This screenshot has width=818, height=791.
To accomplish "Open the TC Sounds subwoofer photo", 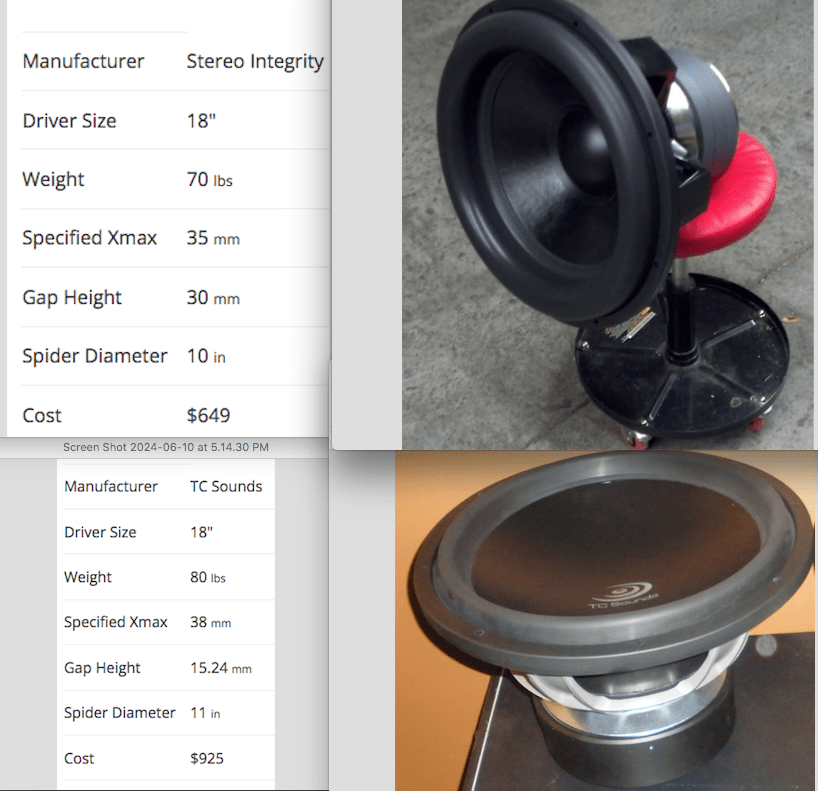I will pos(606,621).
